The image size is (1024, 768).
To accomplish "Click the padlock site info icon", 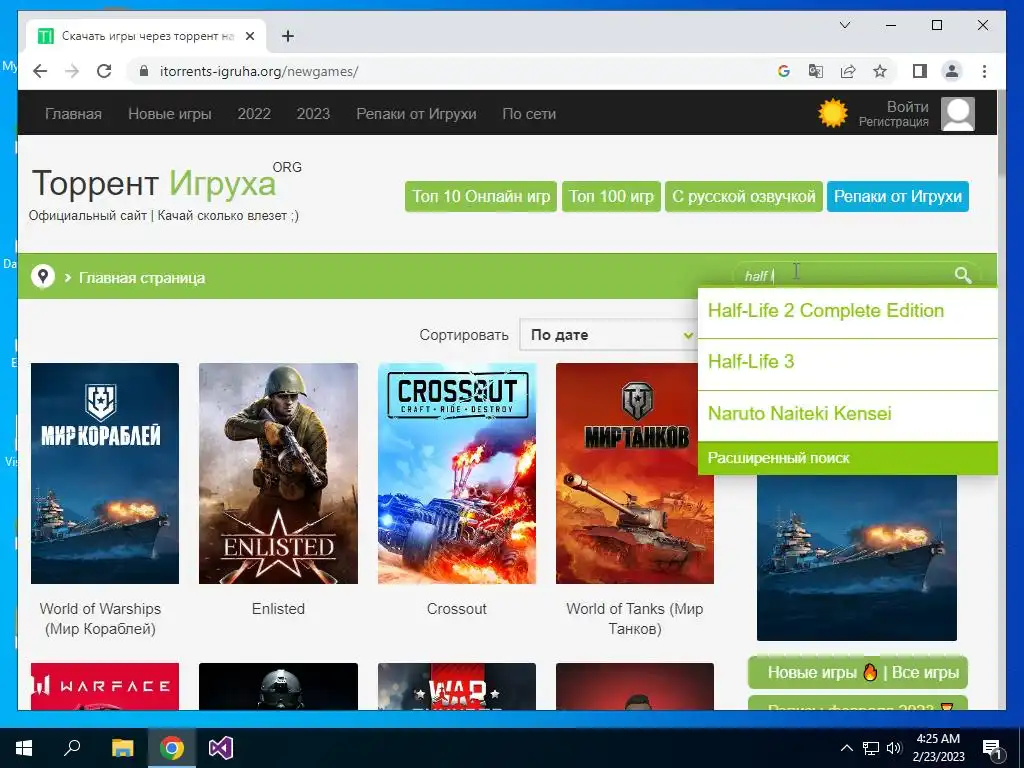I will [144, 71].
